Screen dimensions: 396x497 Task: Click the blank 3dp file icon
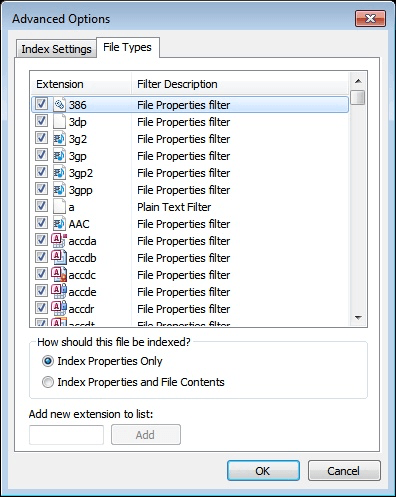[x=59, y=122]
